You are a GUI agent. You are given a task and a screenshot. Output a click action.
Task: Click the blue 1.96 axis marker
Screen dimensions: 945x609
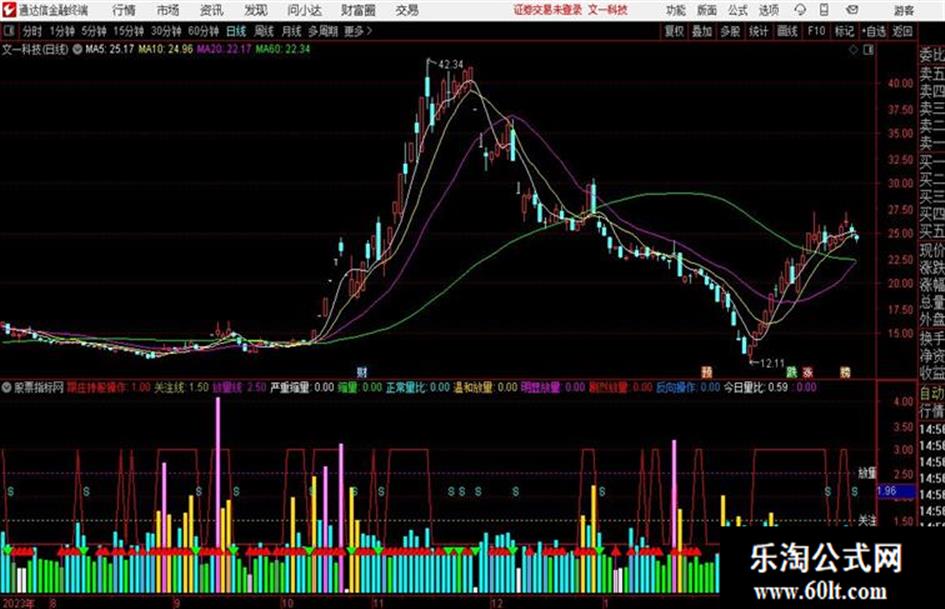(x=896, y=491)
